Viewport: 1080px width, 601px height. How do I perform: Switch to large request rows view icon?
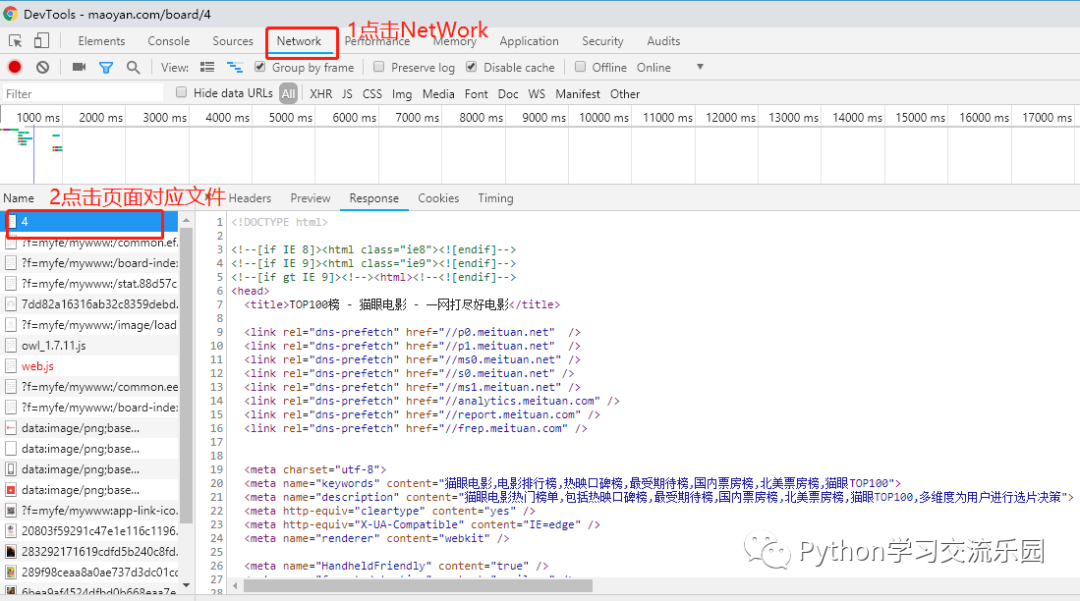(207, 67)
